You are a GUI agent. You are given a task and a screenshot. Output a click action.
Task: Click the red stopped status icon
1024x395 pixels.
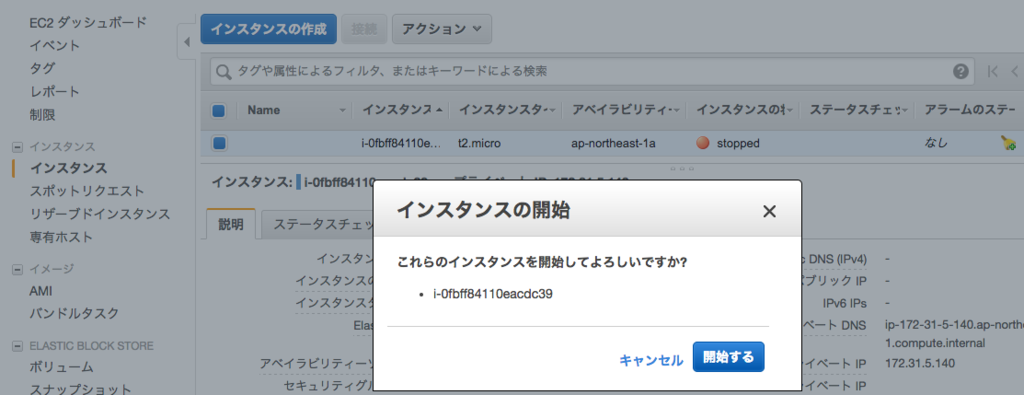[703, 143]
